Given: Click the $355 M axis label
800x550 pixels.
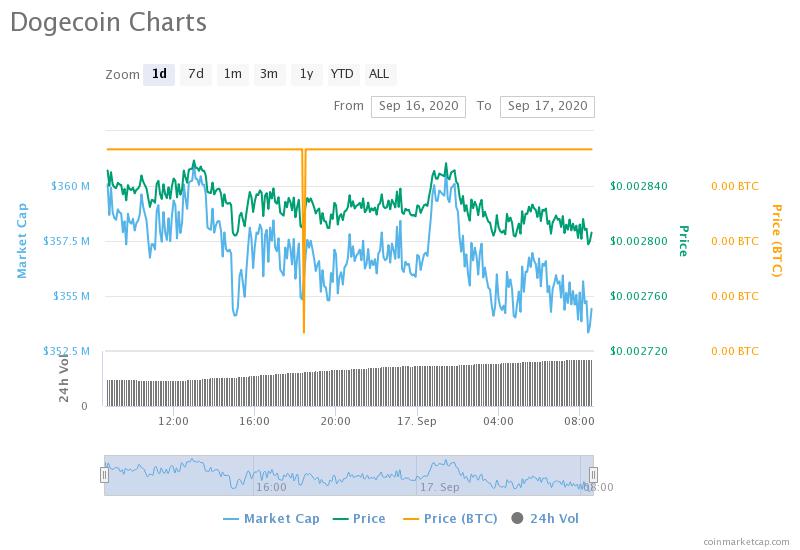Looking at the screenshot, I should (71, 296).
